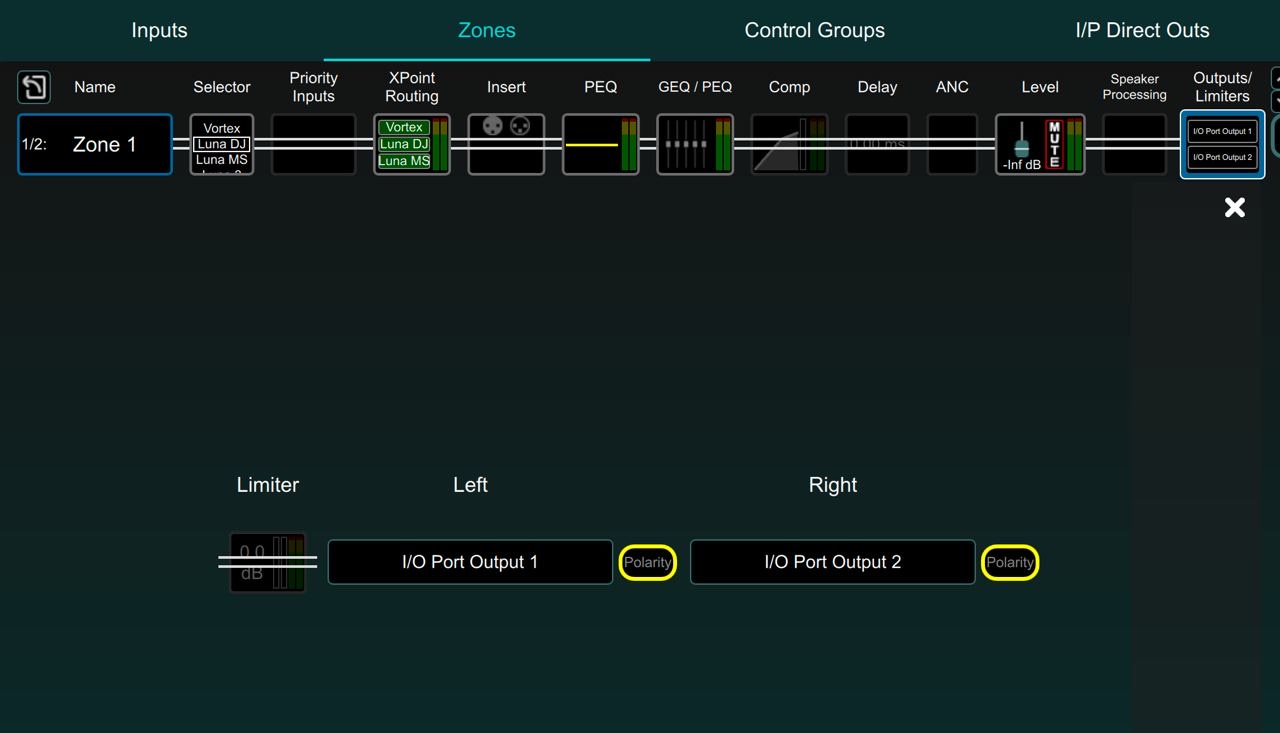Click the up arrow at the right edge
The width and height of the screenshot is (1280, 733).
(1275, 78)
